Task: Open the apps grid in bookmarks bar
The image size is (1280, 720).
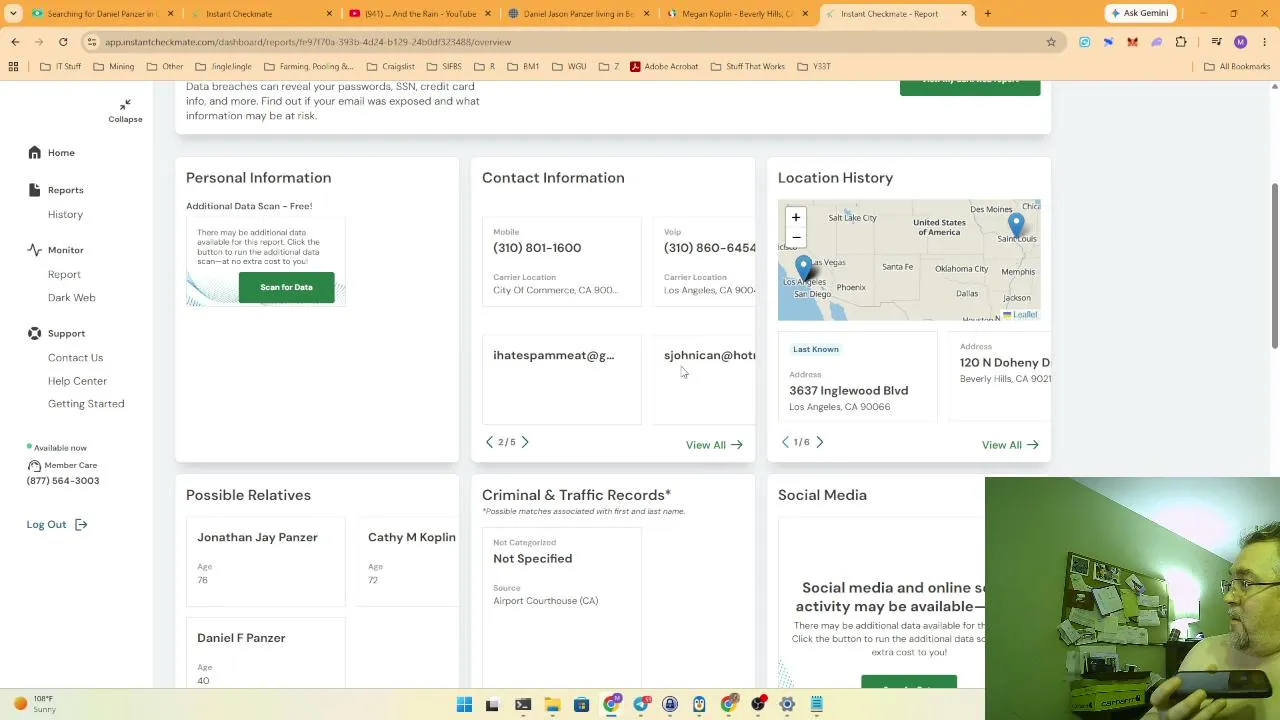Action: point(13,67)
